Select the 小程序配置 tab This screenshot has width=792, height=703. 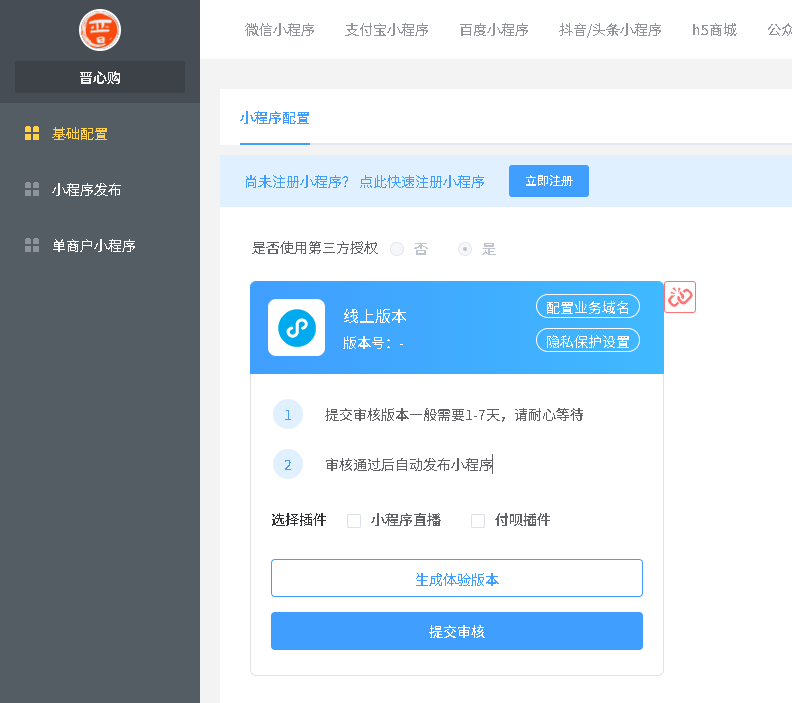pos(275,118)
